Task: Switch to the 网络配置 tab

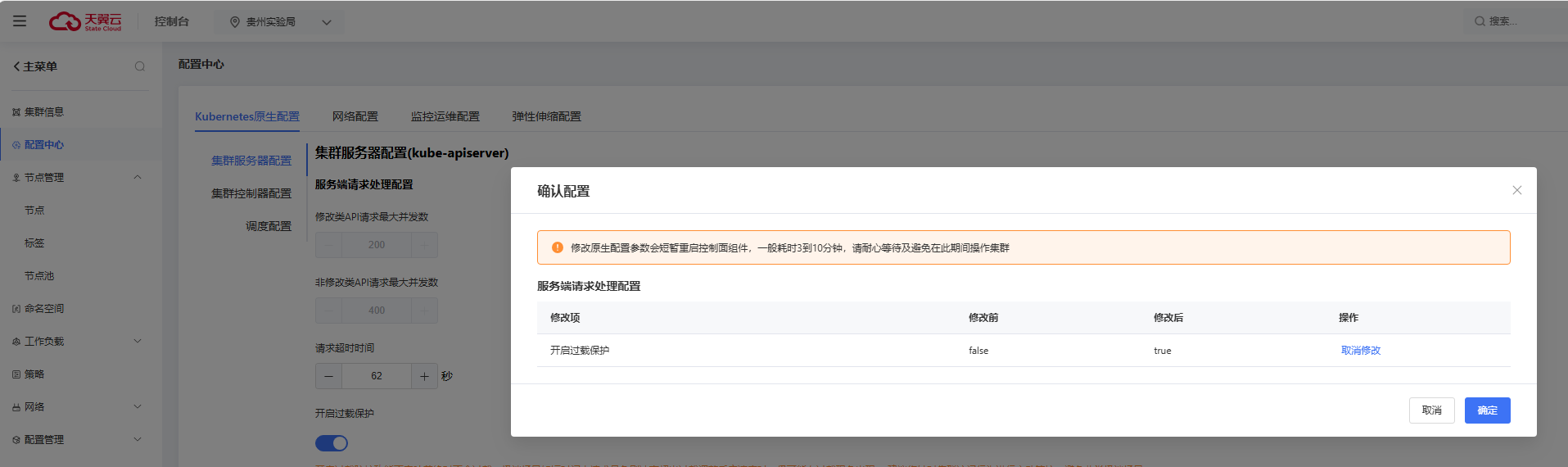Action: pyautogui.click(x=355, y=116)
